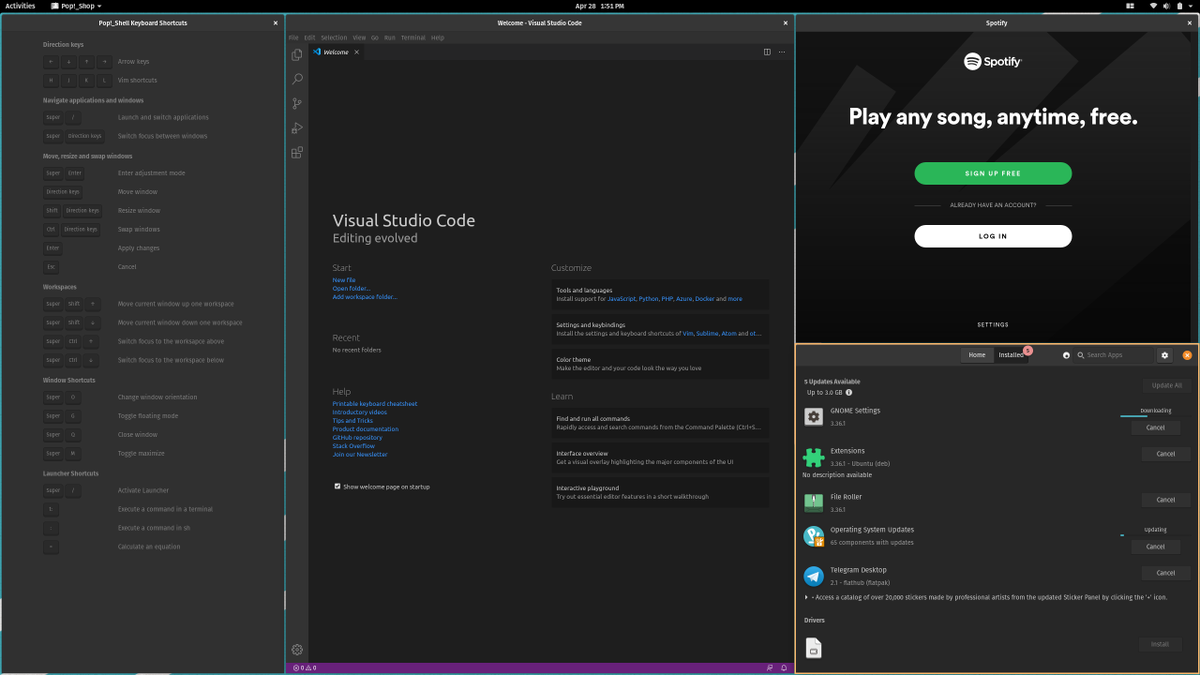Open the Run and Debug view
This screenshot has width=1200, height=675.
(296, 128)
